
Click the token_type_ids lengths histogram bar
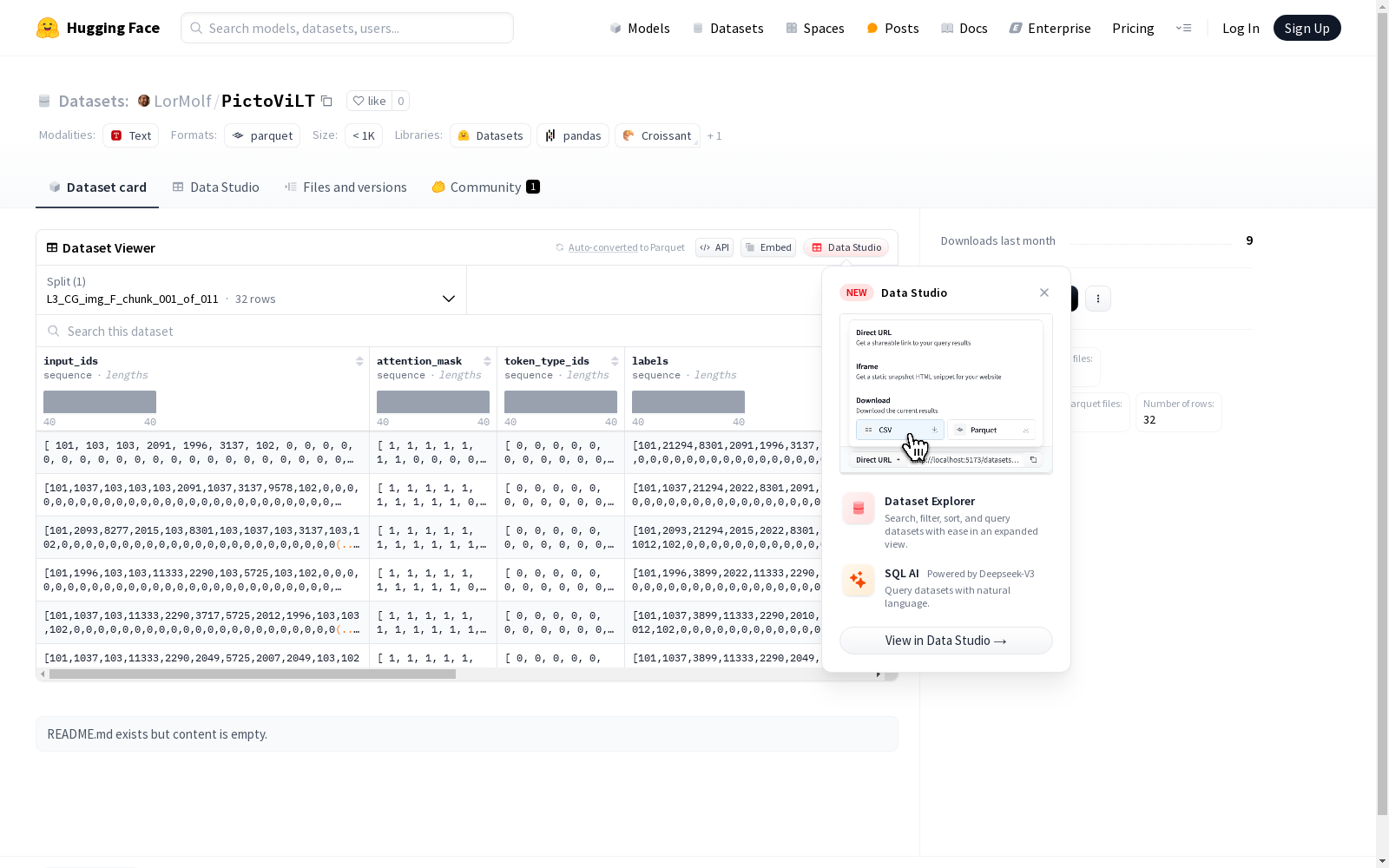pos(561,402)
